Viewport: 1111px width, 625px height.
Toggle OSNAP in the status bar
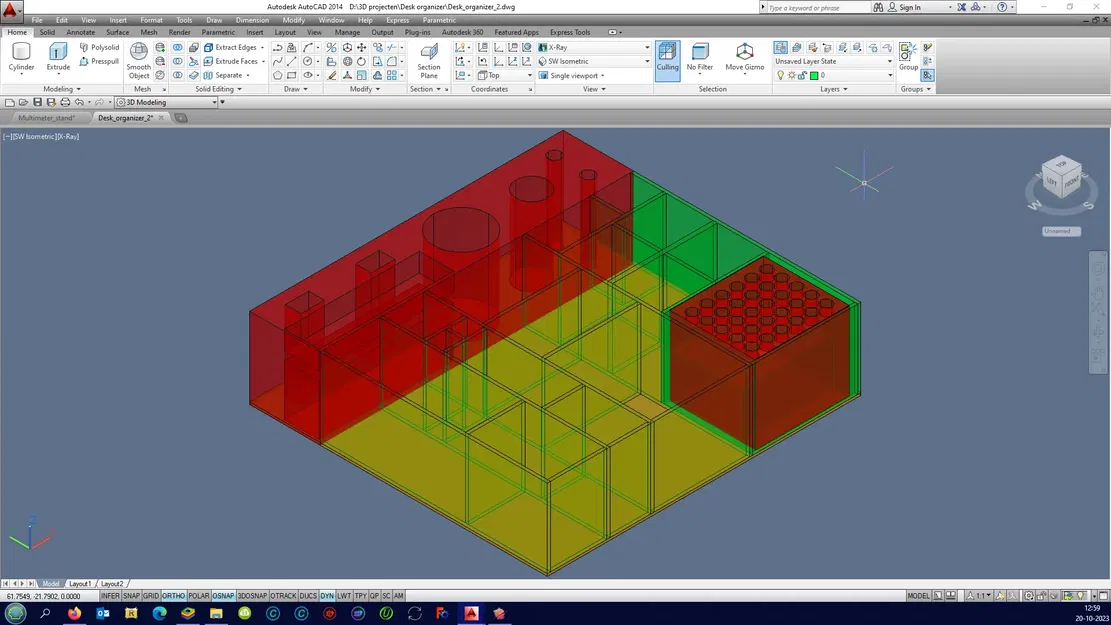pyautogui.click(x=223, y=596)
